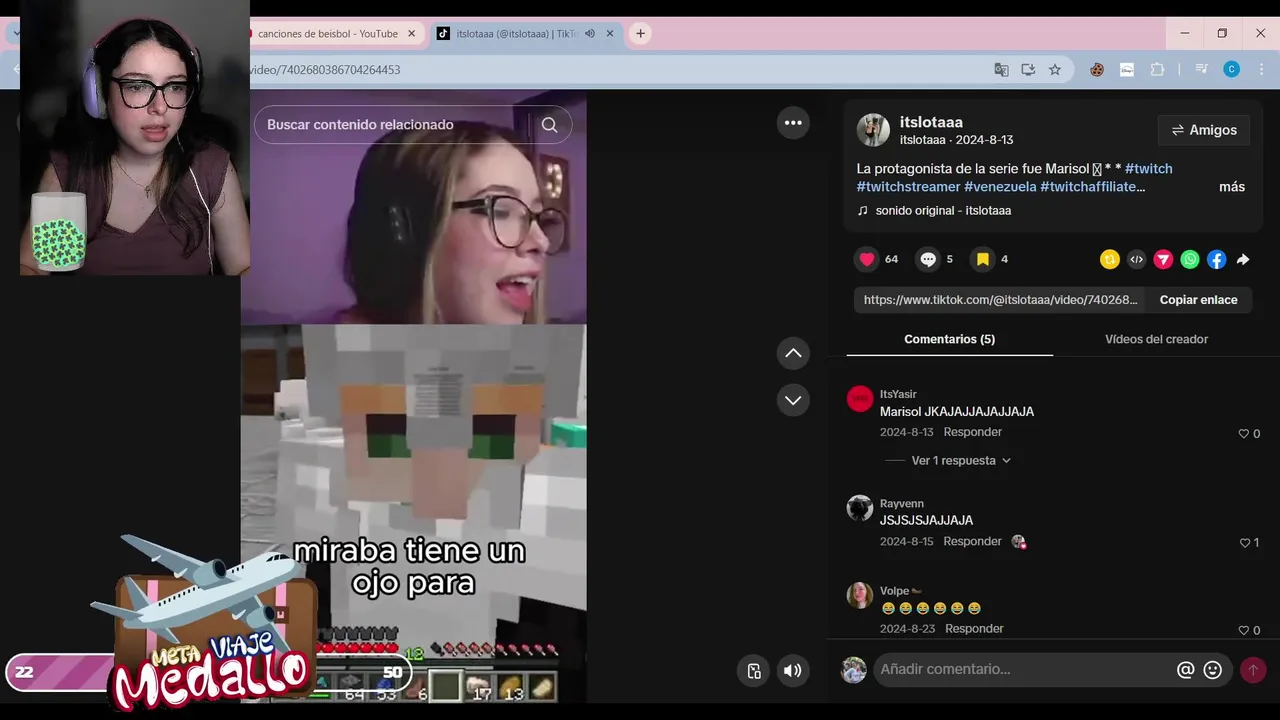Repost the video using yellow repost icon
The height and width of the screenshot is (720, 1280).
(1110, 259)
